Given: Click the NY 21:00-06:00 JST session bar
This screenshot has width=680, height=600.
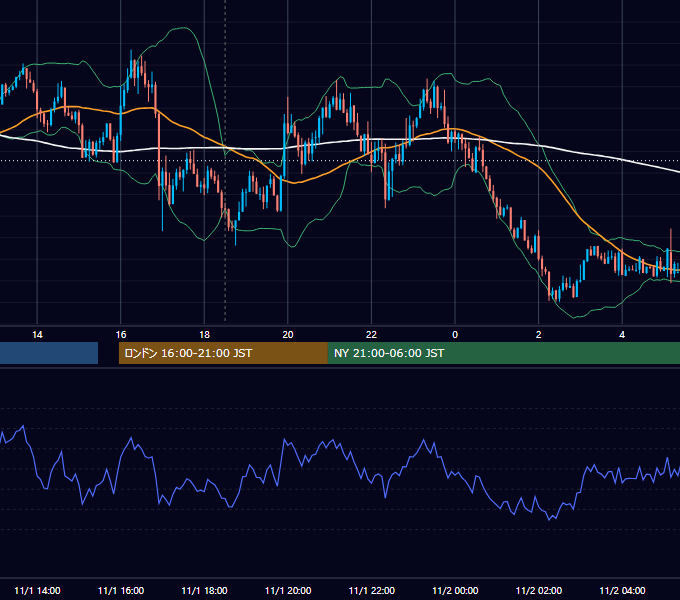Looking at the screenshot, I should coord(504,353).
